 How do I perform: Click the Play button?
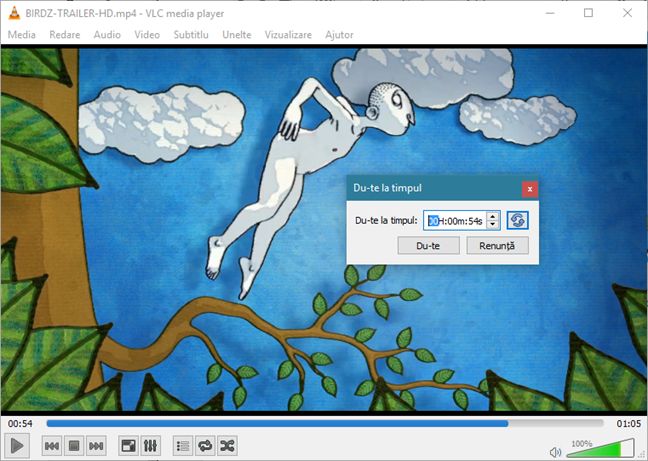(17, 446)
